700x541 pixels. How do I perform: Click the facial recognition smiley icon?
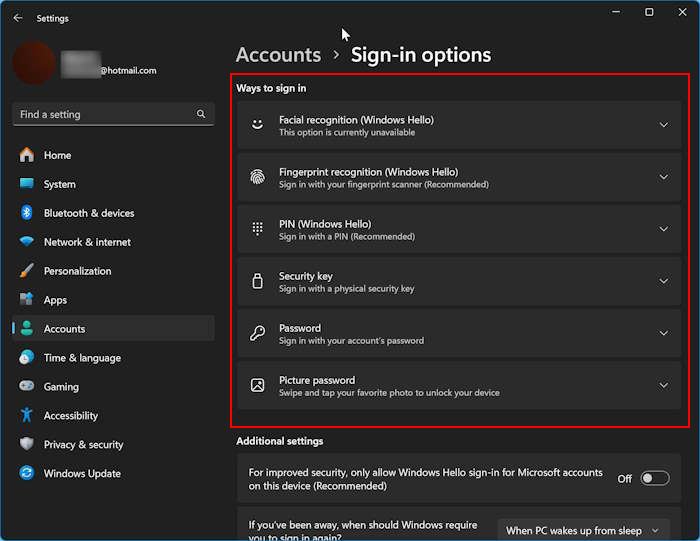click(x=258, y=125)
